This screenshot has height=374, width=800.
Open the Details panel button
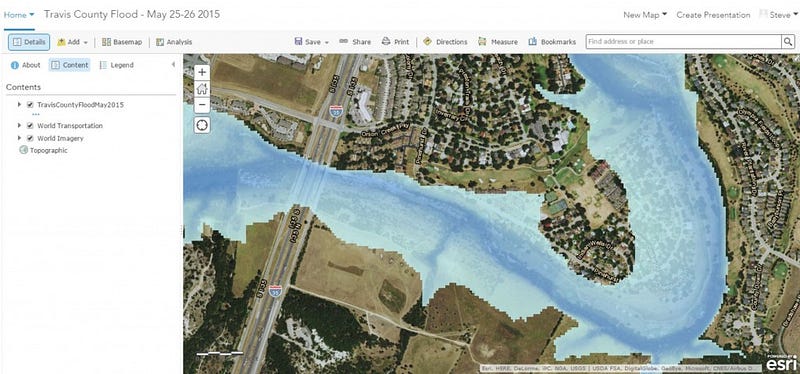pos(29,42)
